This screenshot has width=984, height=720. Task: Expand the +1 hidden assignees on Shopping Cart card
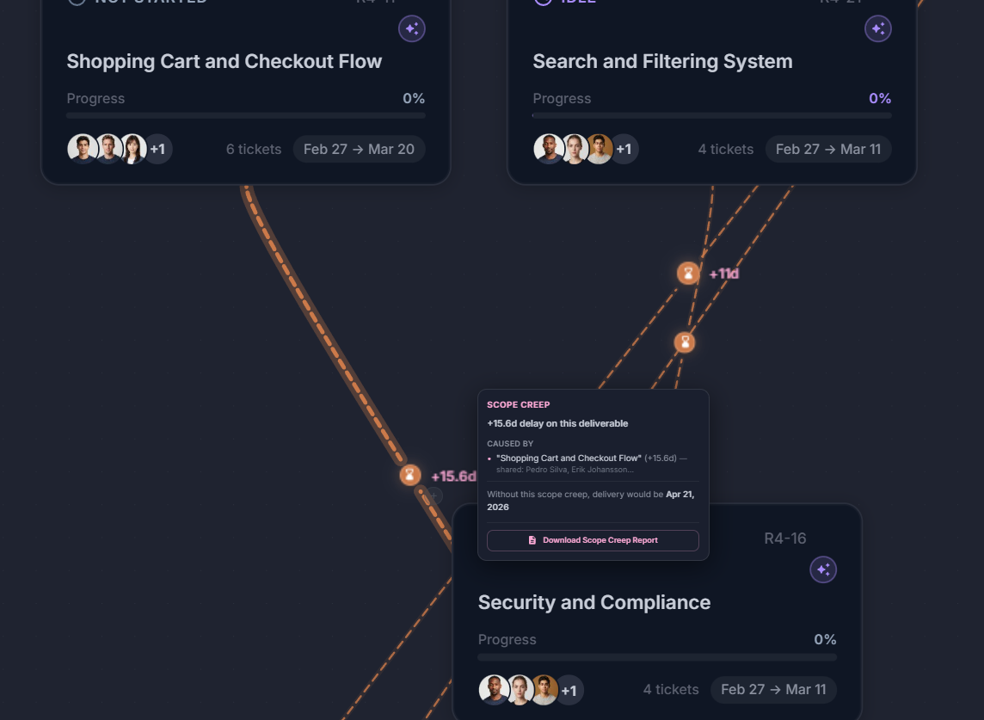[x=157, y=148]
